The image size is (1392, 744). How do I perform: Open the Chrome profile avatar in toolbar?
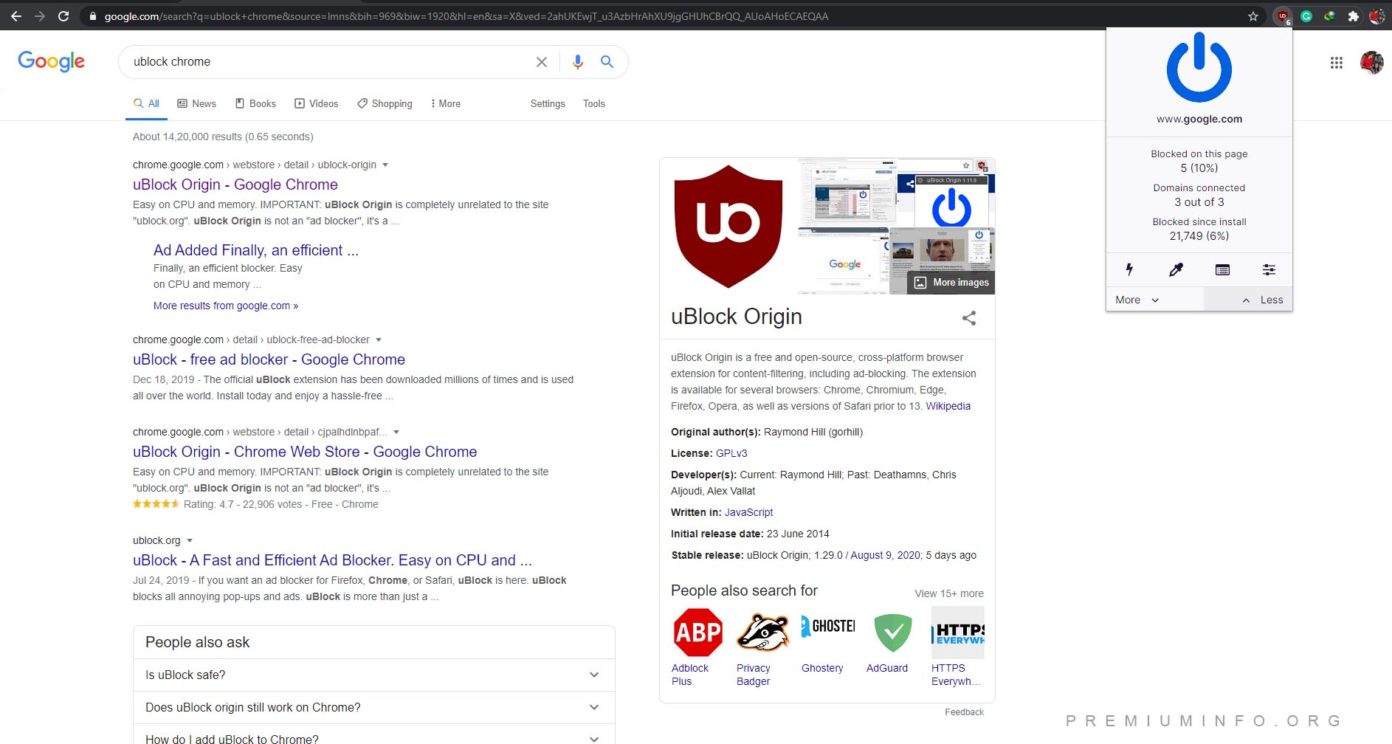(x=1377, y=16)
